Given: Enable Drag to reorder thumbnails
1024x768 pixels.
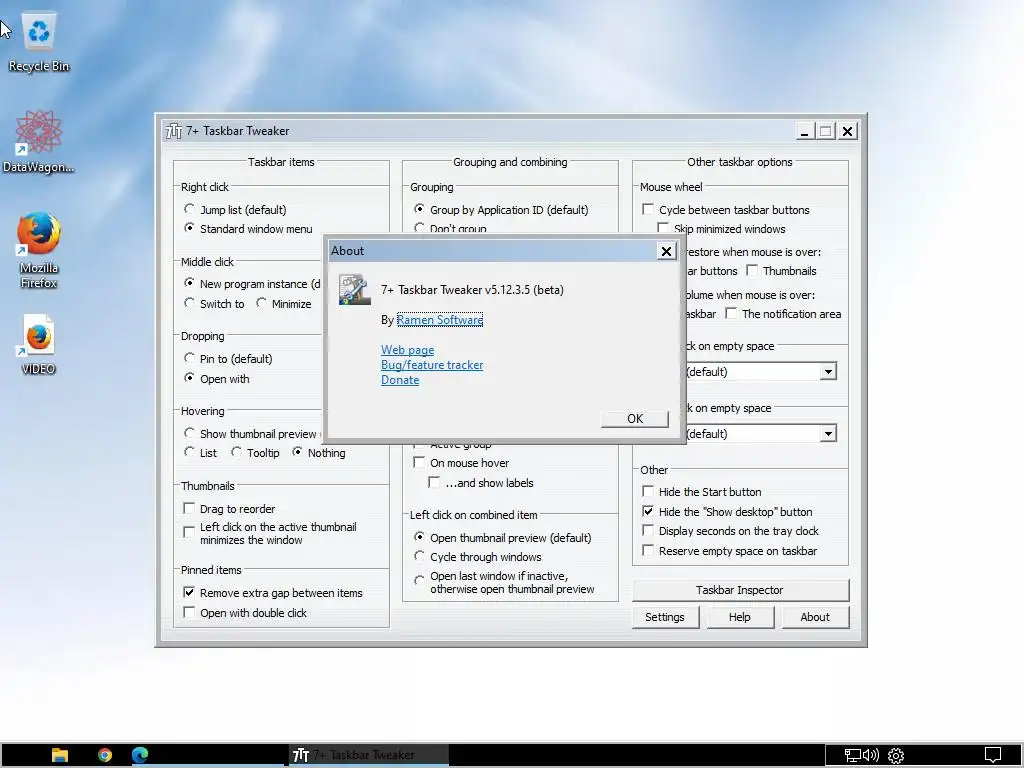Looking at the screenshot, I should point(189,508).
